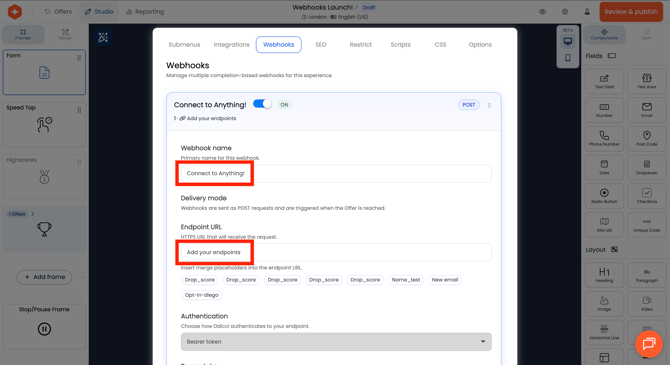The width and height of the screenshot is (670, 365).
Task: Click the POST badge on webhook card
Action: (468, 105)
